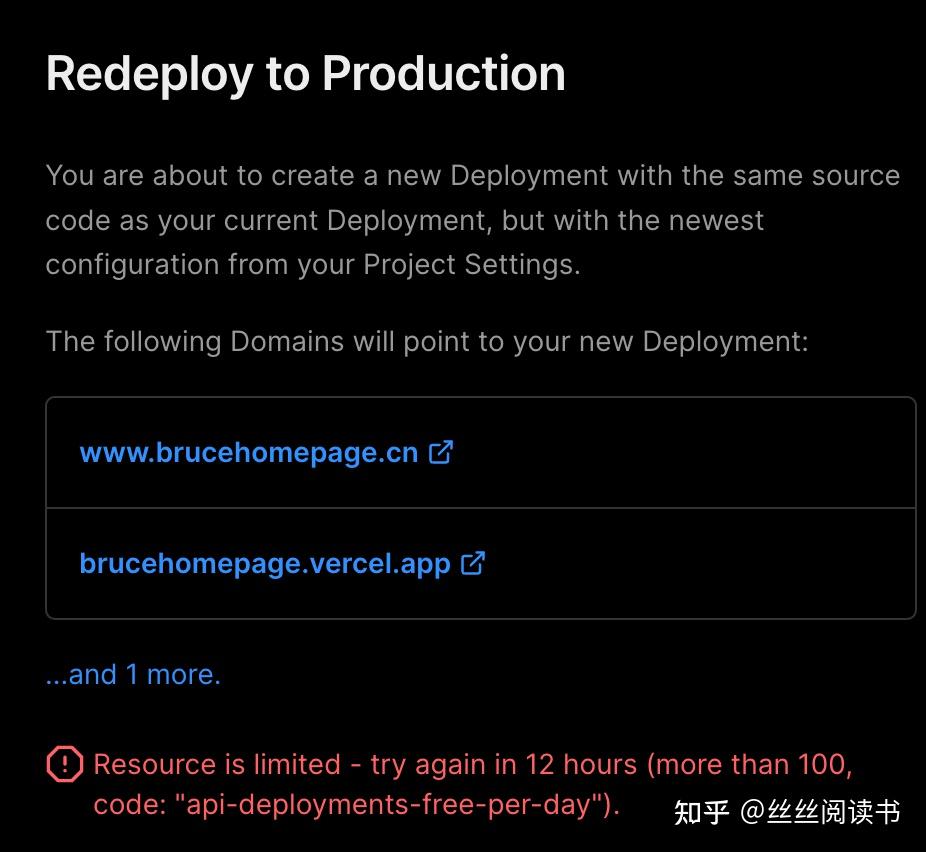Click the "Project Settings" text in the description
This screenshot has height=852, width=926.
467,265
